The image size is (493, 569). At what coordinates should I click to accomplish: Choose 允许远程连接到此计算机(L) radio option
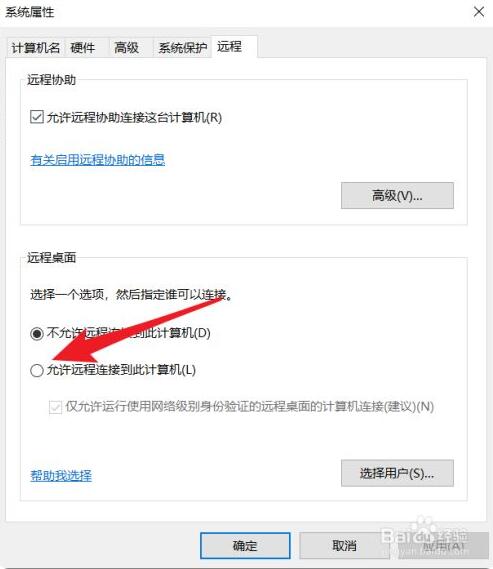tap(37, 370)
